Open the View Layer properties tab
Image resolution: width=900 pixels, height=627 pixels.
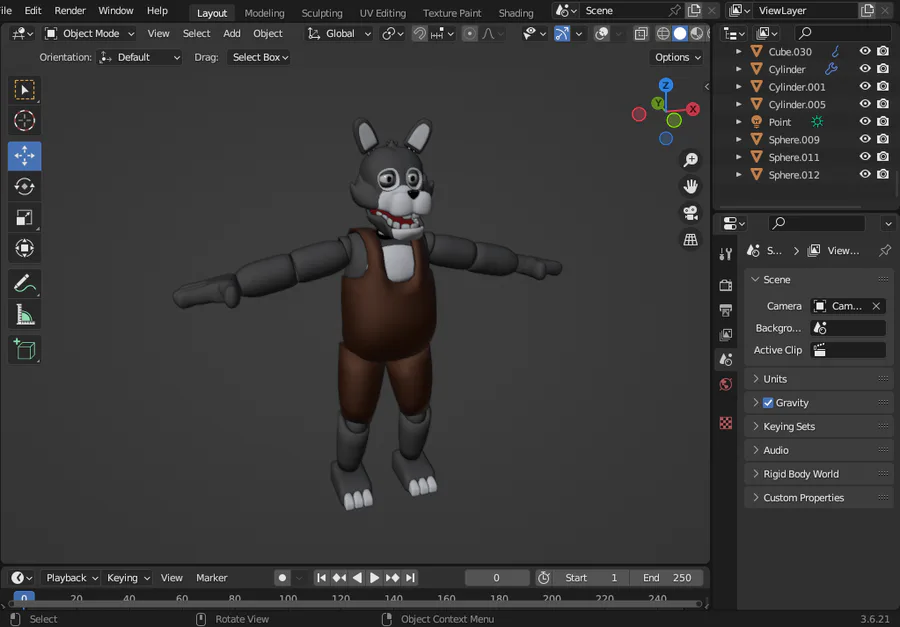point(726,335)
